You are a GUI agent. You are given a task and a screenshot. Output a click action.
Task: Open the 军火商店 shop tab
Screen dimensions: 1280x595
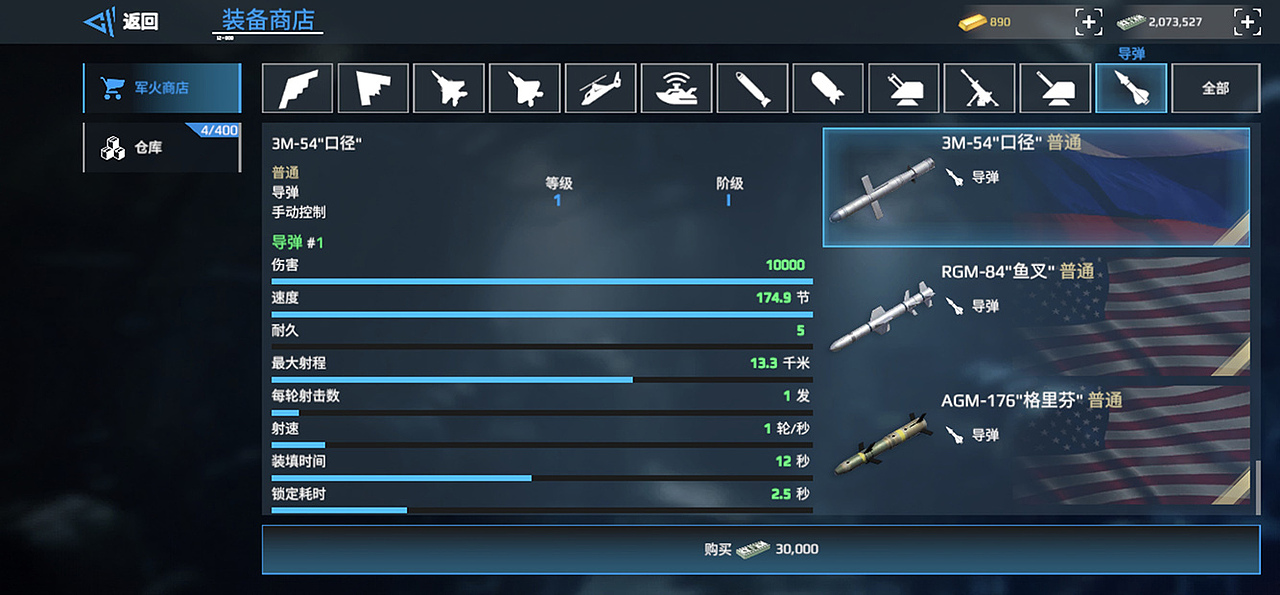[162, 88]
